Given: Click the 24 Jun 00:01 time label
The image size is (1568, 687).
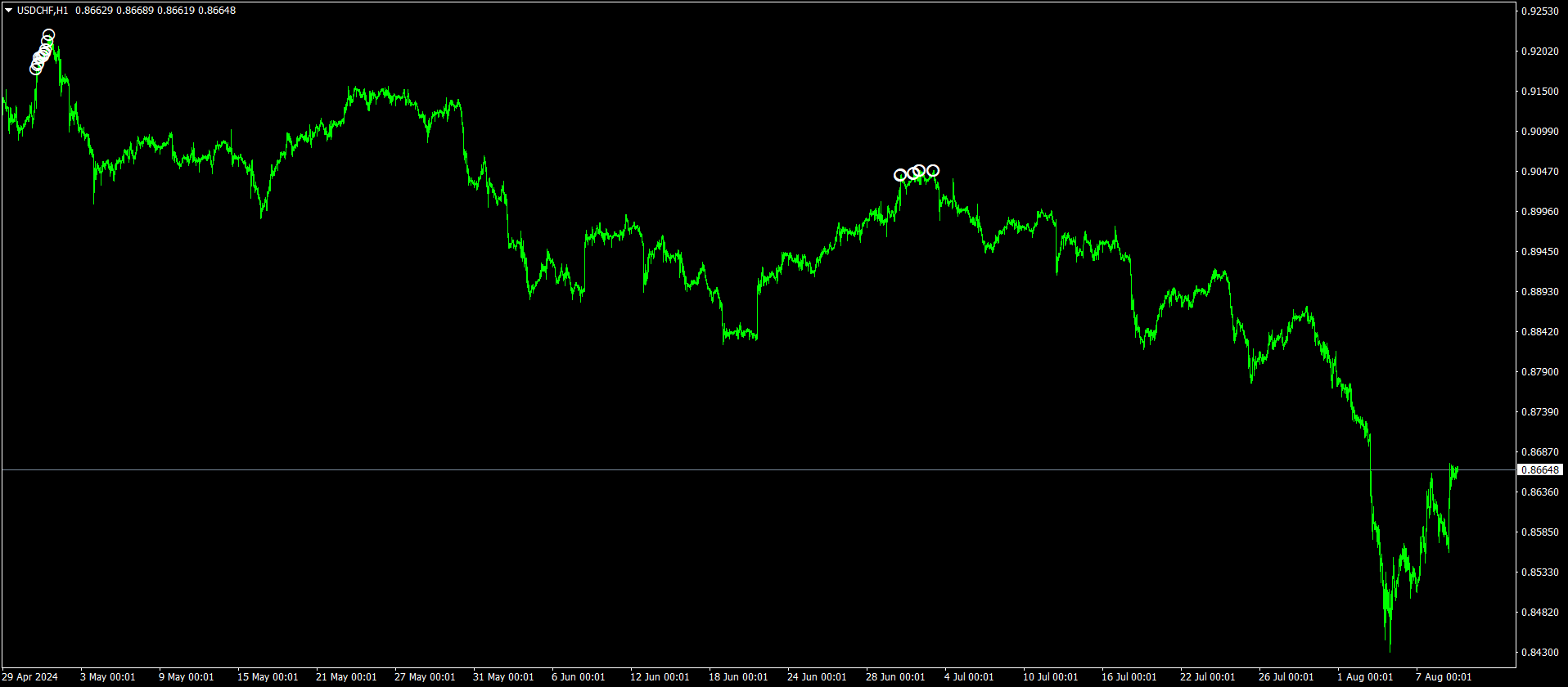Looking at the screenshot, I should (x=817, y=677).
